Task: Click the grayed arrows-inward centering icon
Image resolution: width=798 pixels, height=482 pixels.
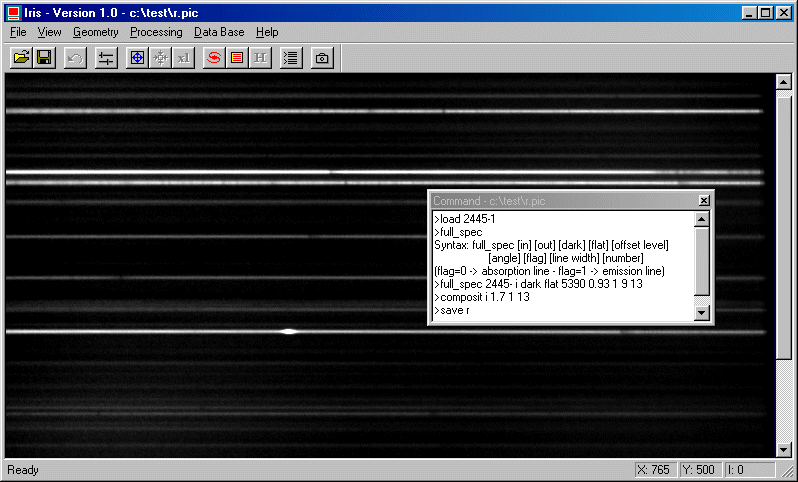Action: [x=161, y=58]
